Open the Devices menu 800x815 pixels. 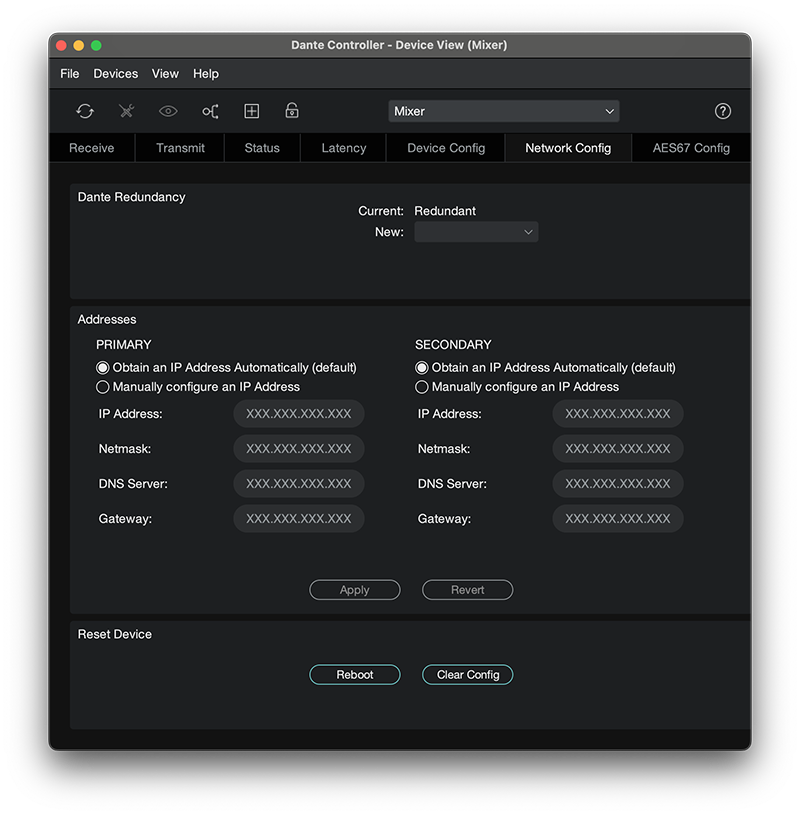point(115,74)
